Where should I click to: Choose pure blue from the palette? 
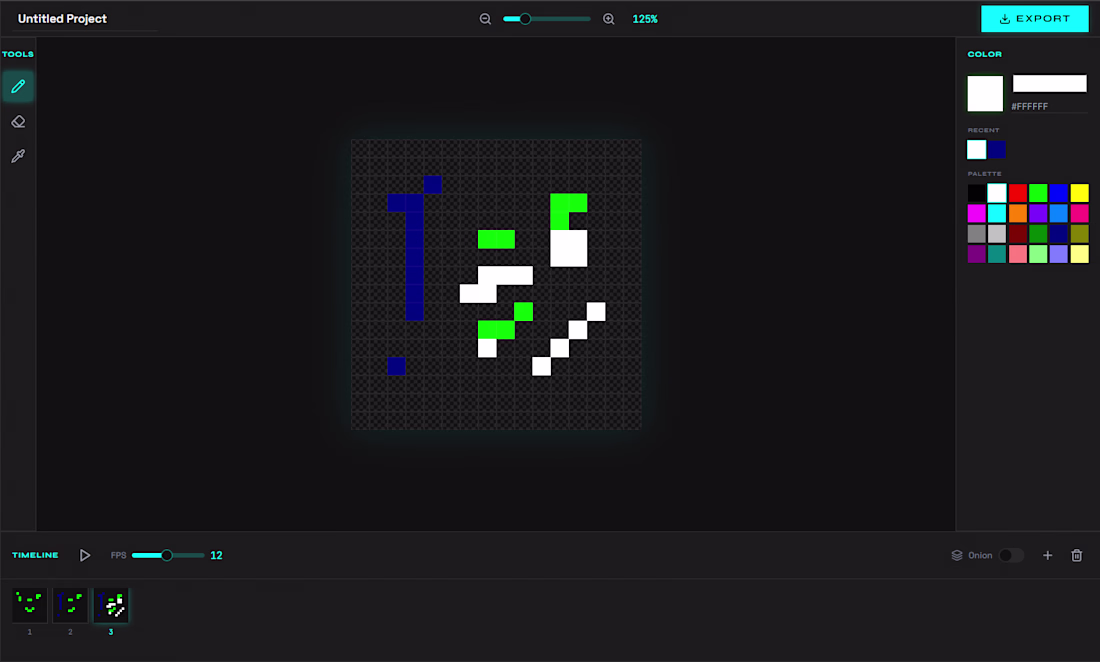point(1059,193)
